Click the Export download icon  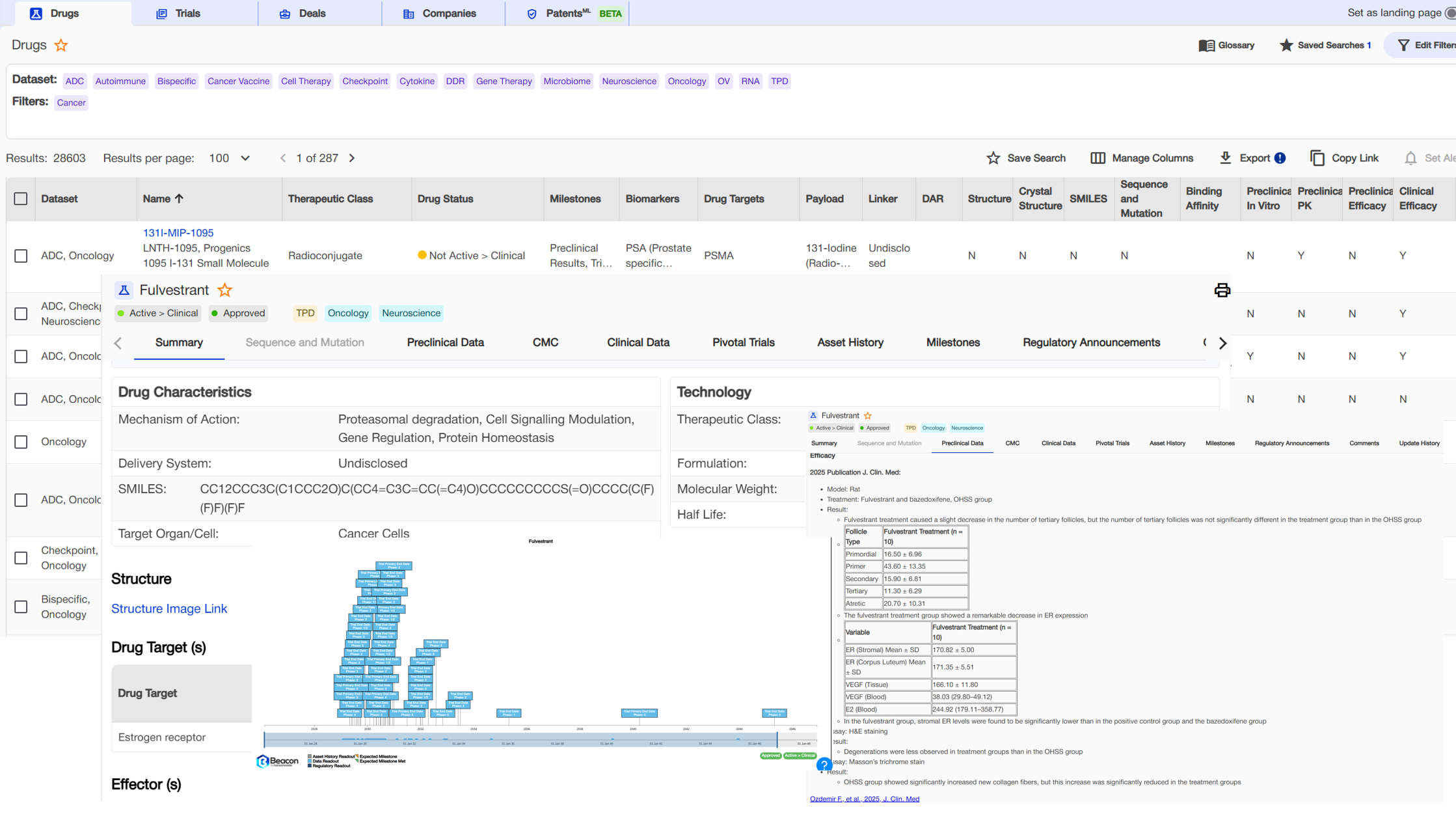coord(1225,158)
